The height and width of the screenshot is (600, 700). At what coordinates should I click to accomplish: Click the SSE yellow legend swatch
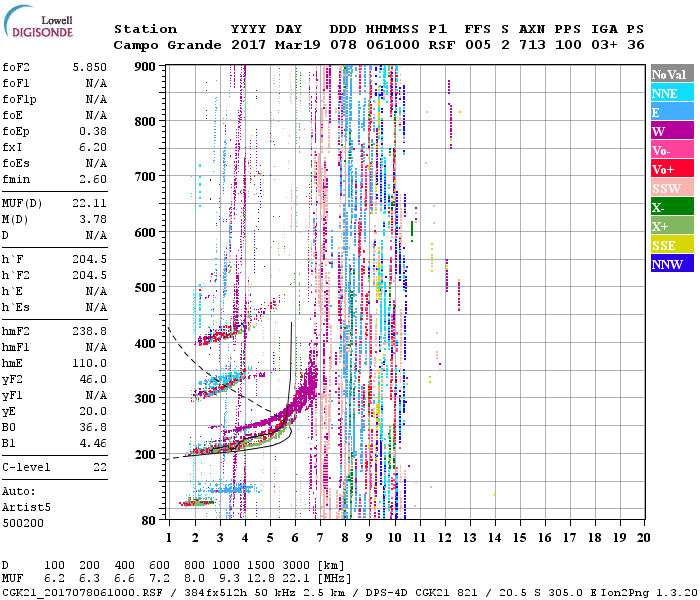pyautogui.click(x=672, y=245)
